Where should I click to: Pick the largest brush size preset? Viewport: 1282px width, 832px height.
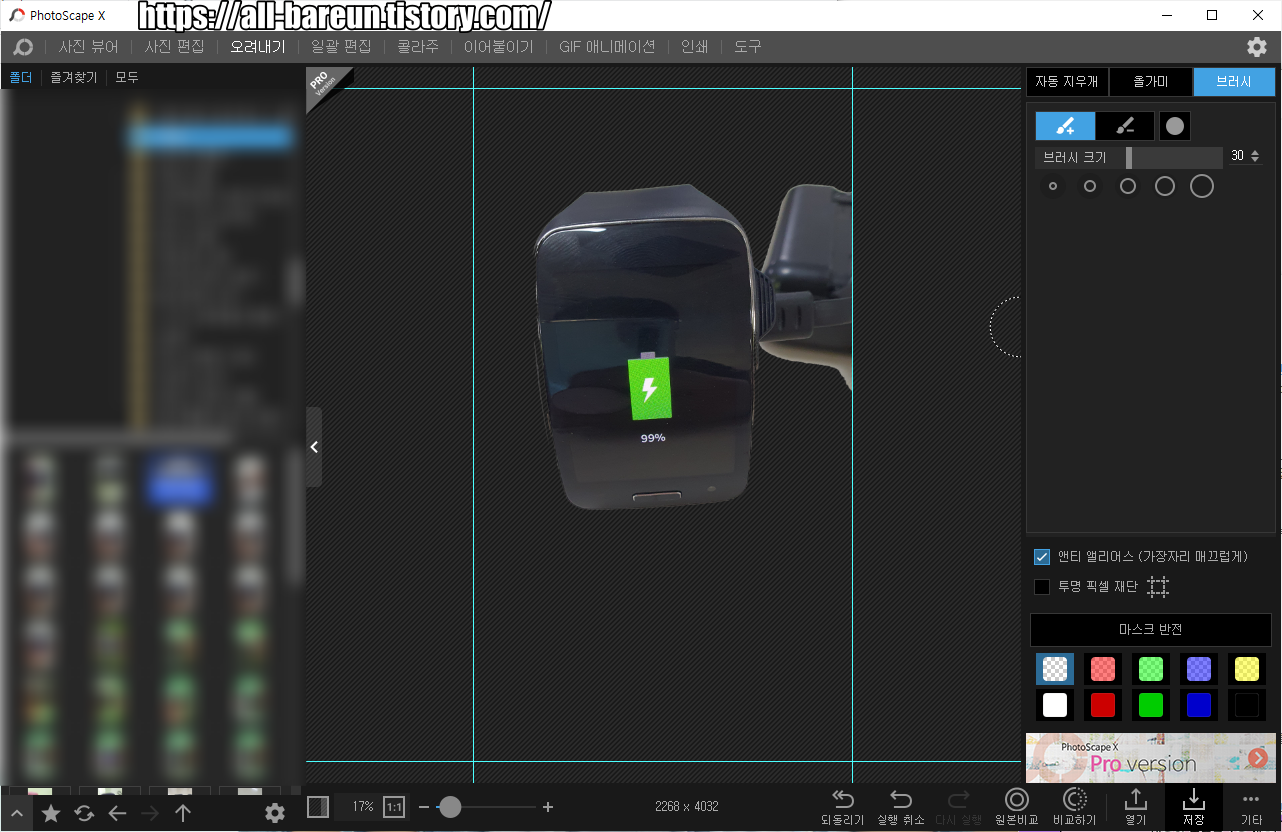coord(1202,186)
